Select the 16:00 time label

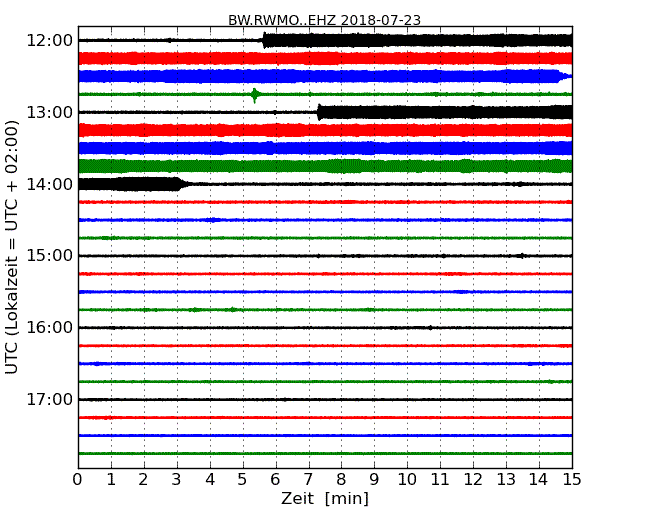pyautogui.click(x=50, y=328)
